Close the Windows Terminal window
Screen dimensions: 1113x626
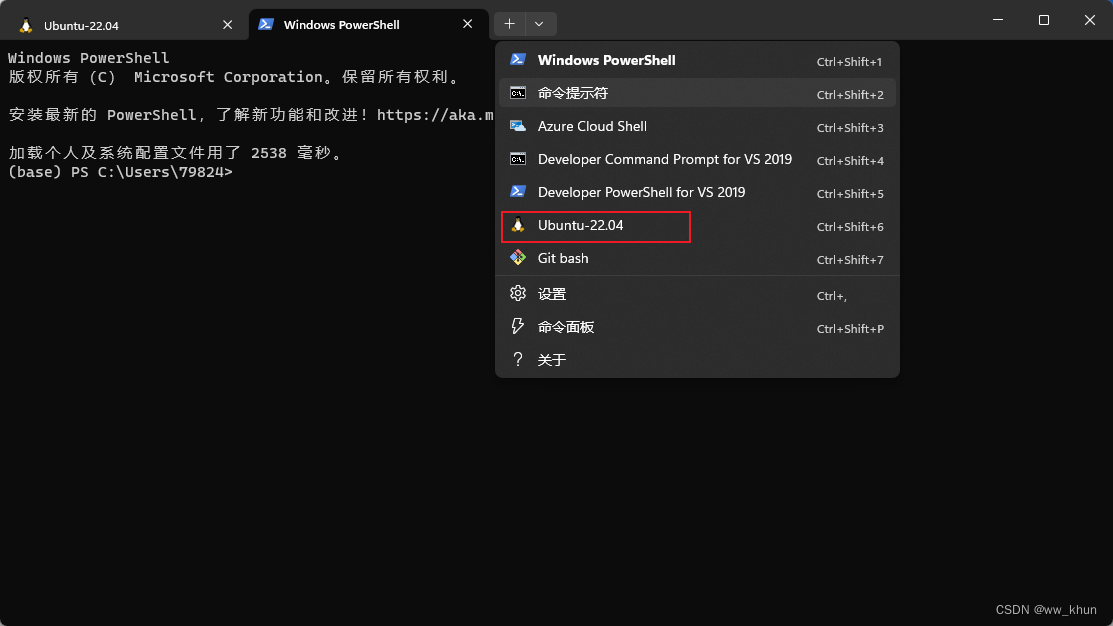pyautogui.click(x=1090, y=20)
